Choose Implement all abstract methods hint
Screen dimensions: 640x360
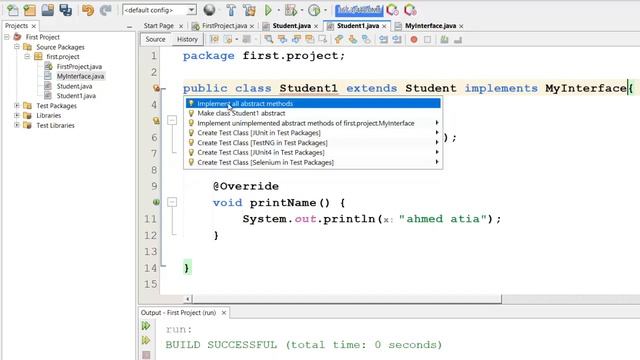313,103
